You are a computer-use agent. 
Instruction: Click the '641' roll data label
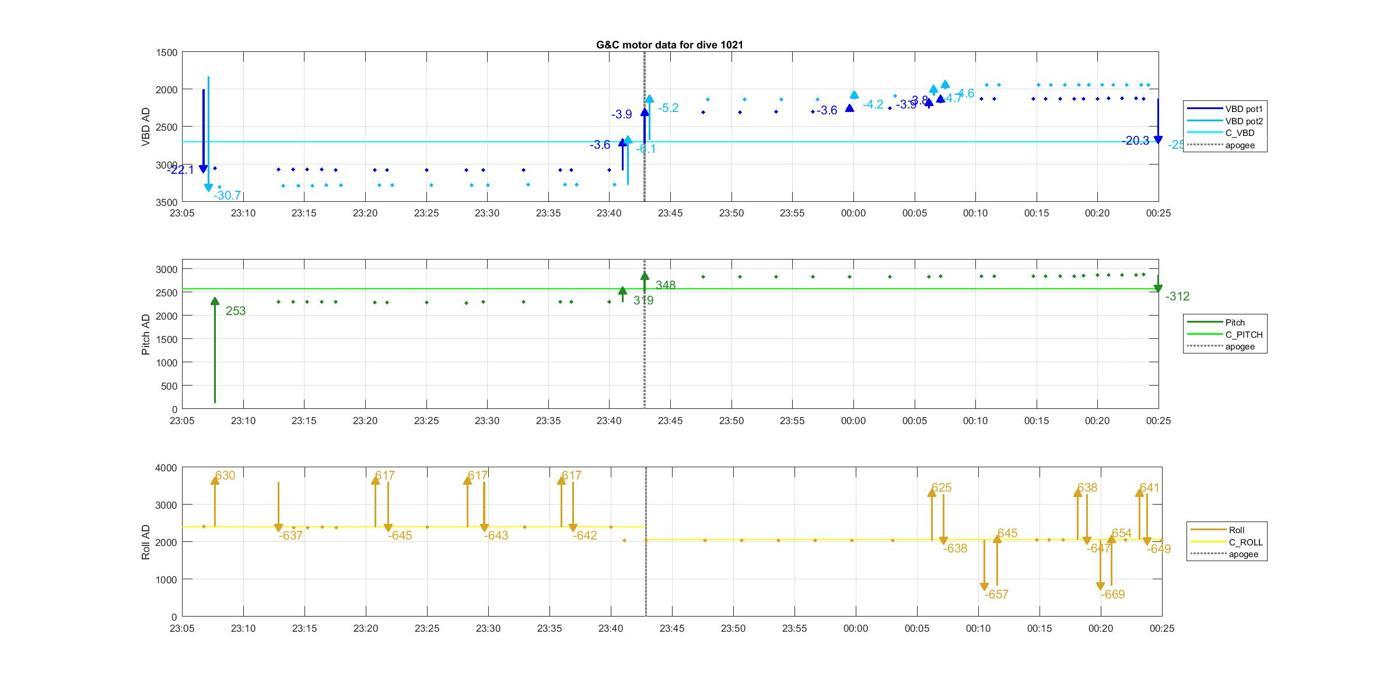click(x=1149, y=489)
